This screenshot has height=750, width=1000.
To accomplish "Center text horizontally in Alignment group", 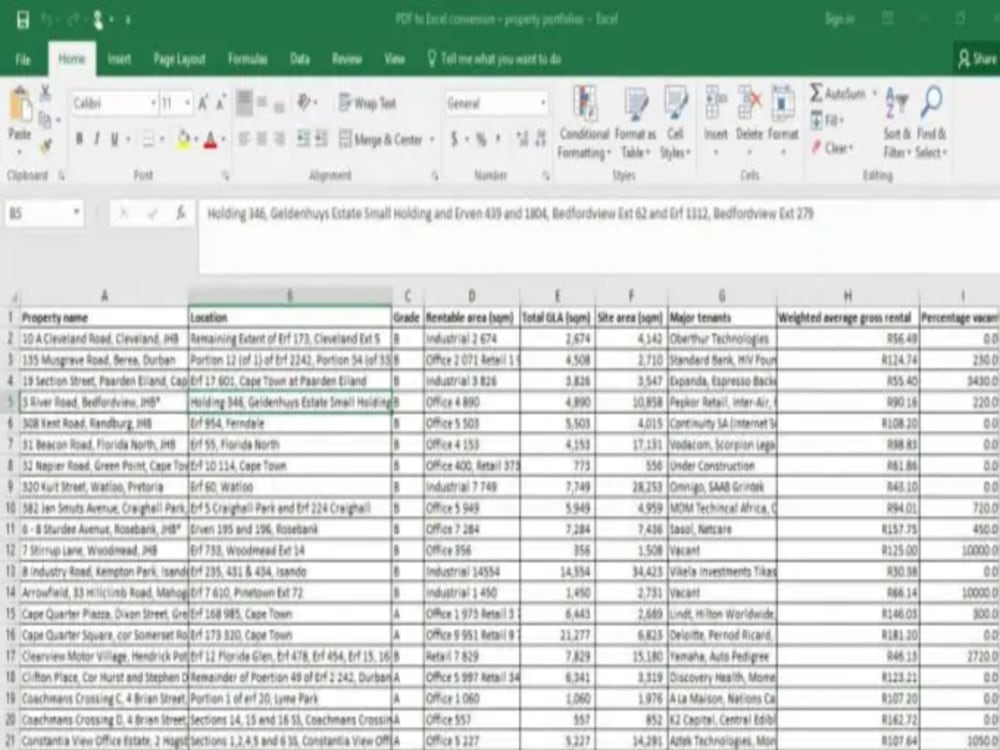I will (262, 139).
